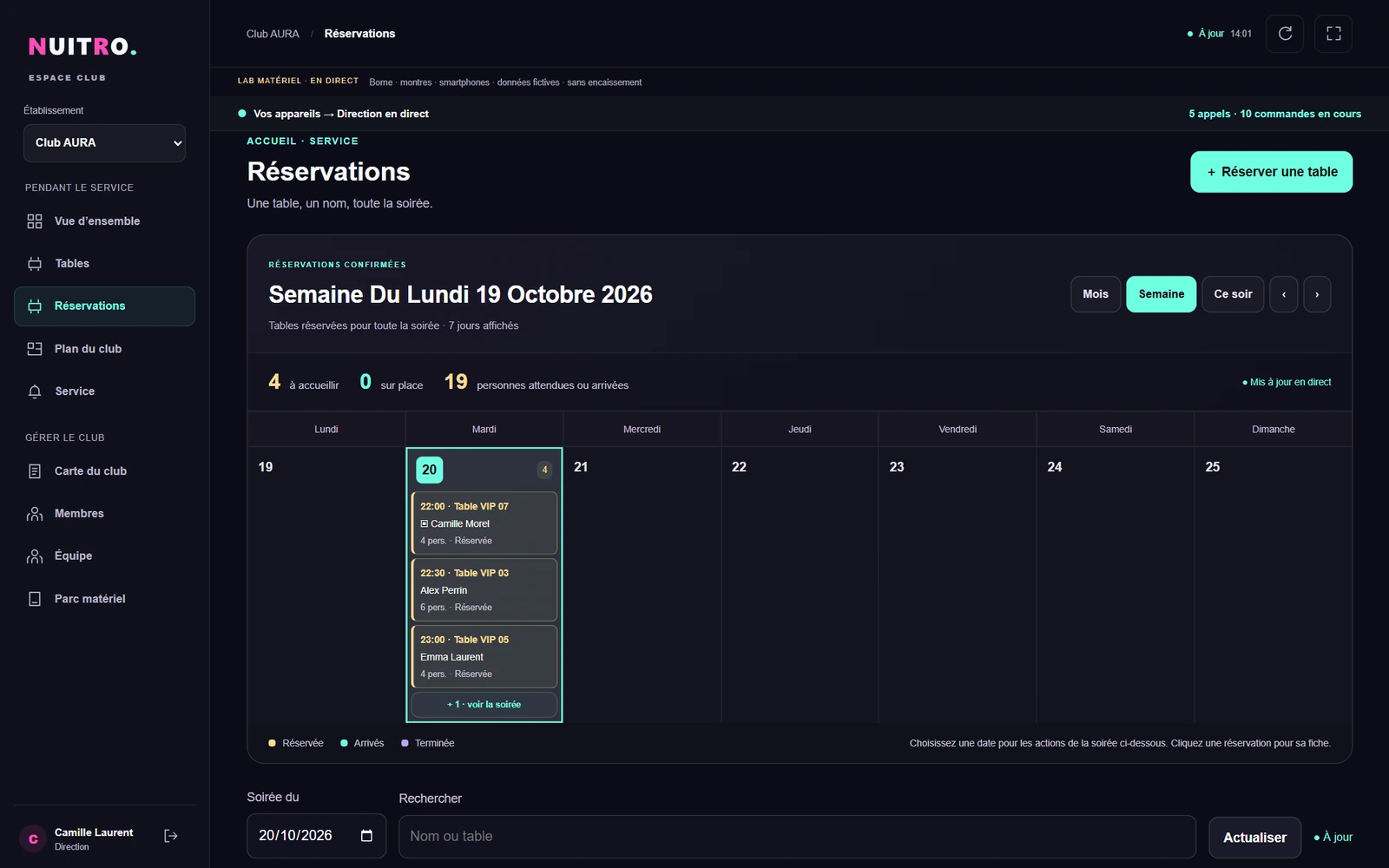
Task: Go to previous week with left chevron
Action: [x=1284, y=294]
